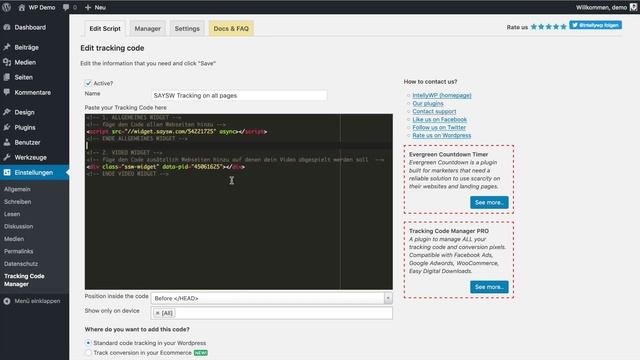Viewport: 640px width, 360px height.
Task: Select Track conversion in your Ecommerce
Action: pyautogui.click(x=88, y=353)
